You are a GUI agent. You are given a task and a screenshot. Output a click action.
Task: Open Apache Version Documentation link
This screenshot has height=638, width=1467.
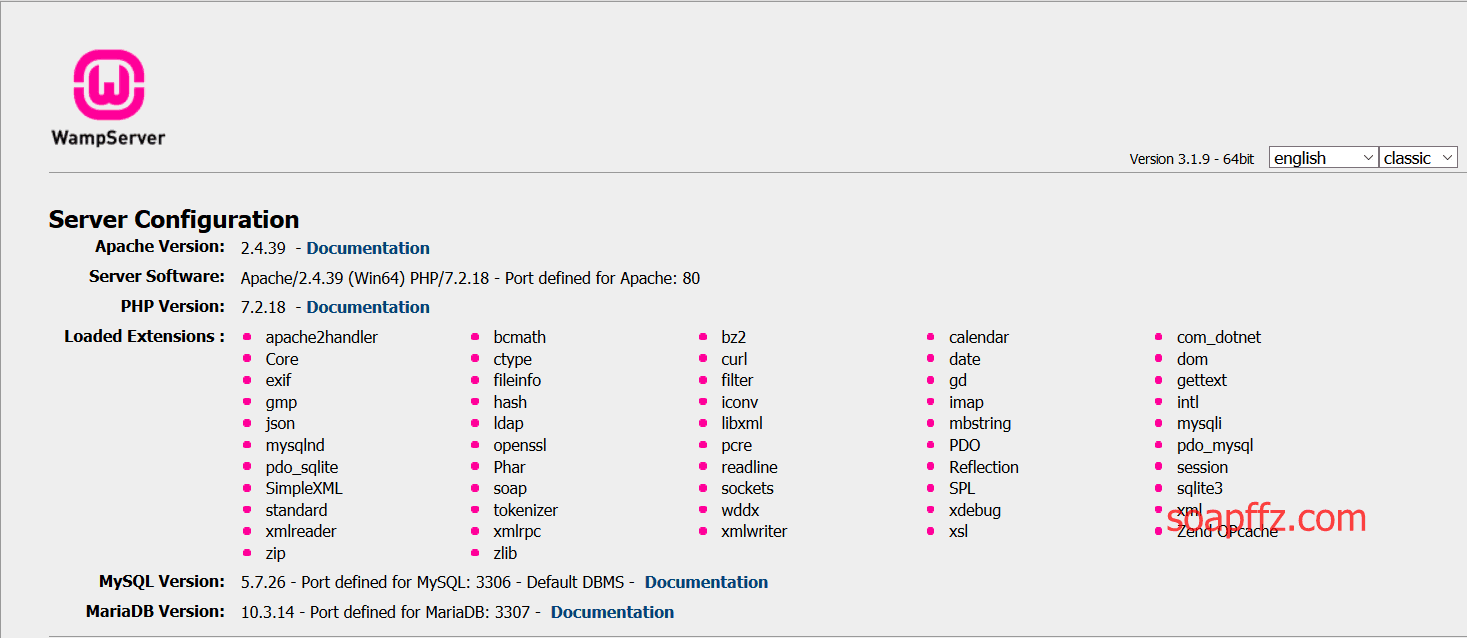coord(368,248)
